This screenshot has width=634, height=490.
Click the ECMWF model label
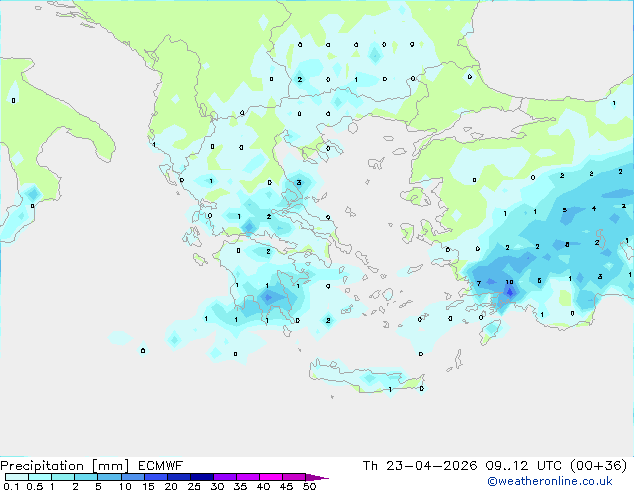161,466
